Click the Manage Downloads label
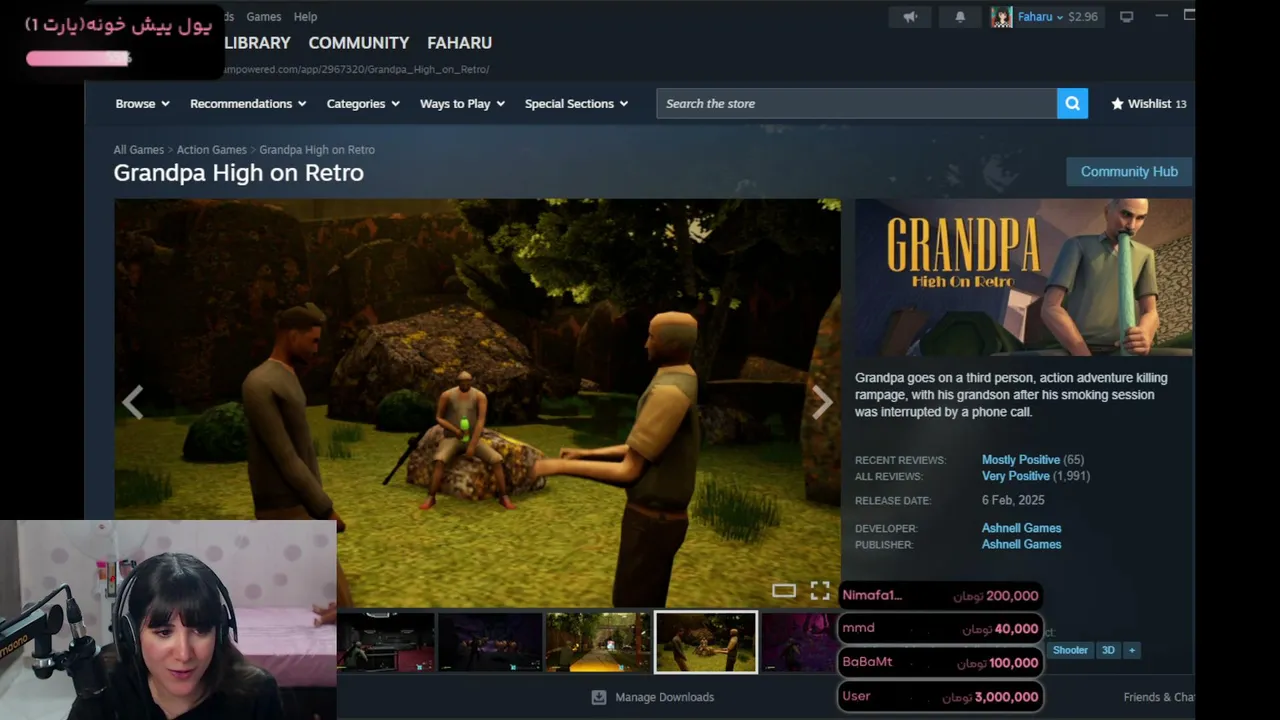Viewport: 1280px width, 720px height. point(665,697)
